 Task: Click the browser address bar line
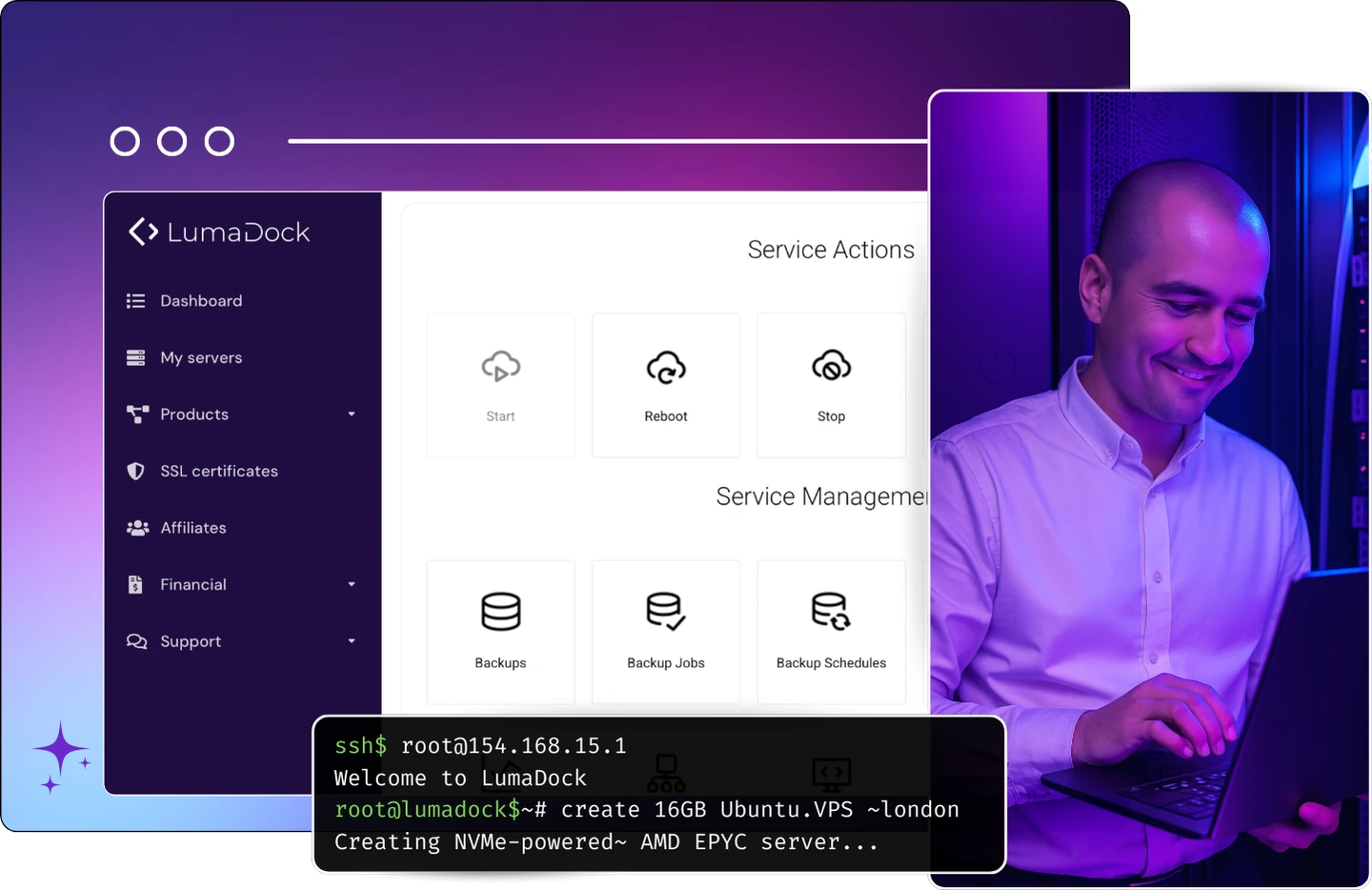coord(610,140)
